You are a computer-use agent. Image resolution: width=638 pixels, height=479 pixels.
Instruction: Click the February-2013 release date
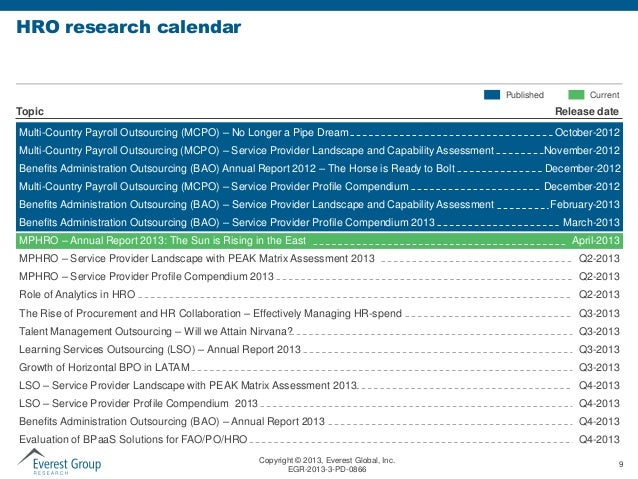[585, 204]
